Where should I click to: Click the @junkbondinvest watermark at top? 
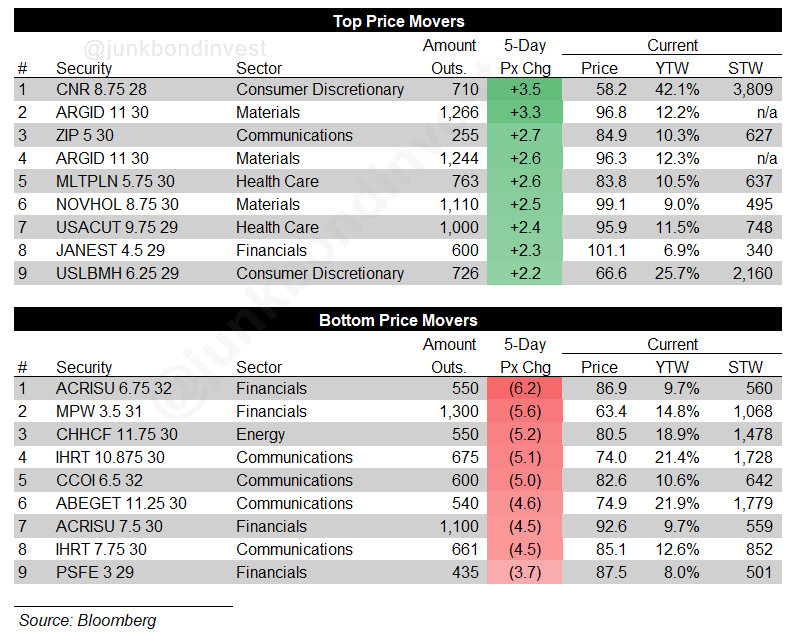pos(175,49)
